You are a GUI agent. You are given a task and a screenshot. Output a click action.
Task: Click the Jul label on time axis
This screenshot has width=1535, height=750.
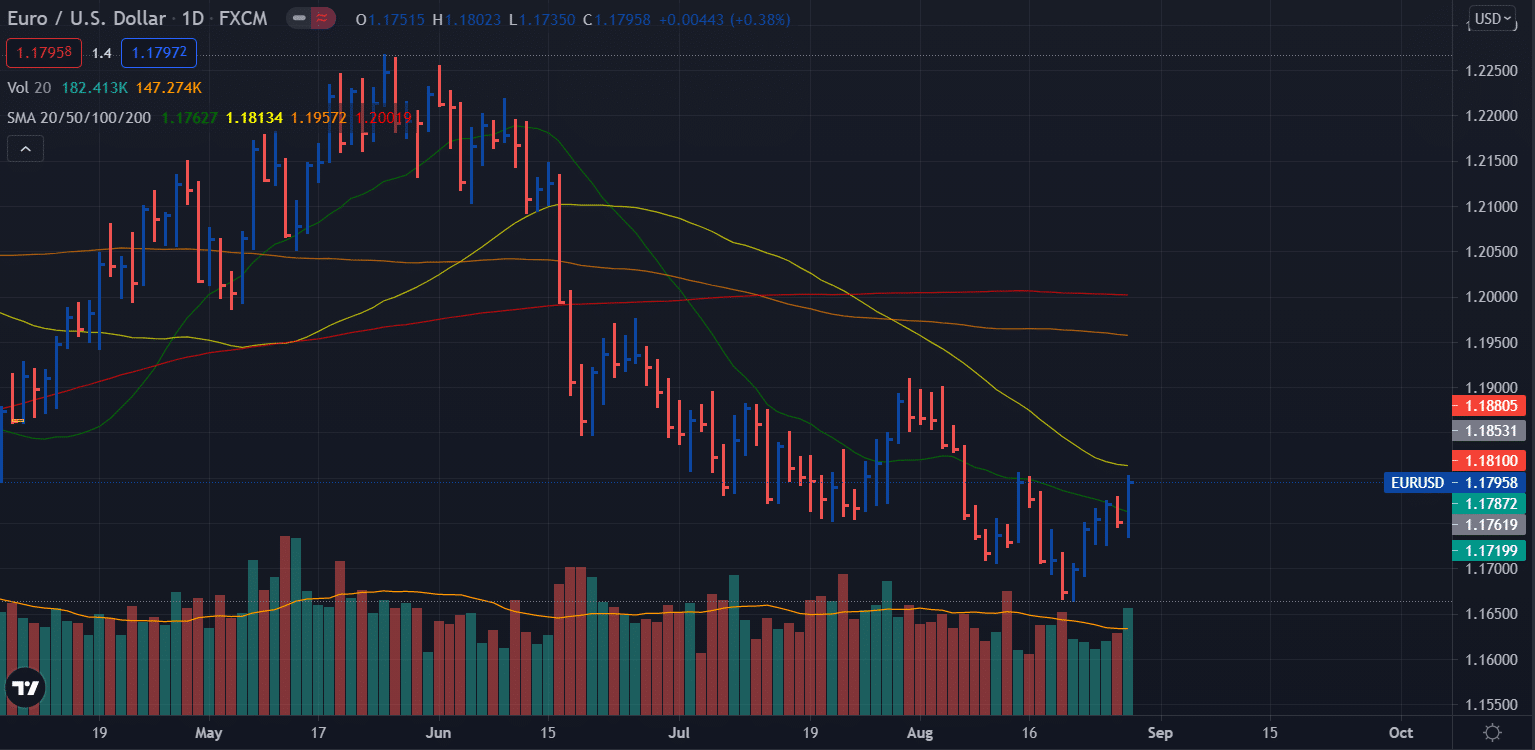tap(680, 733)
